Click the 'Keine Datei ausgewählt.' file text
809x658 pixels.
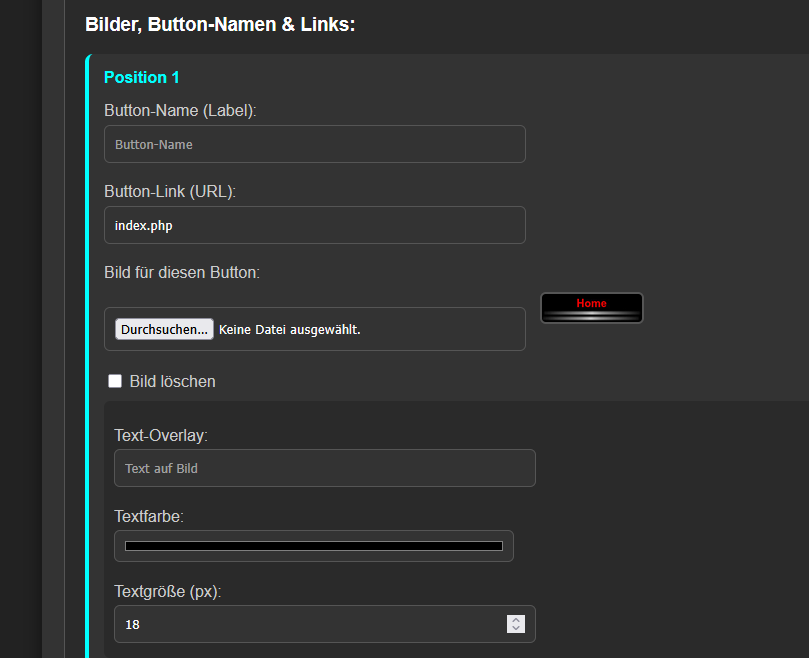point(290,330)
